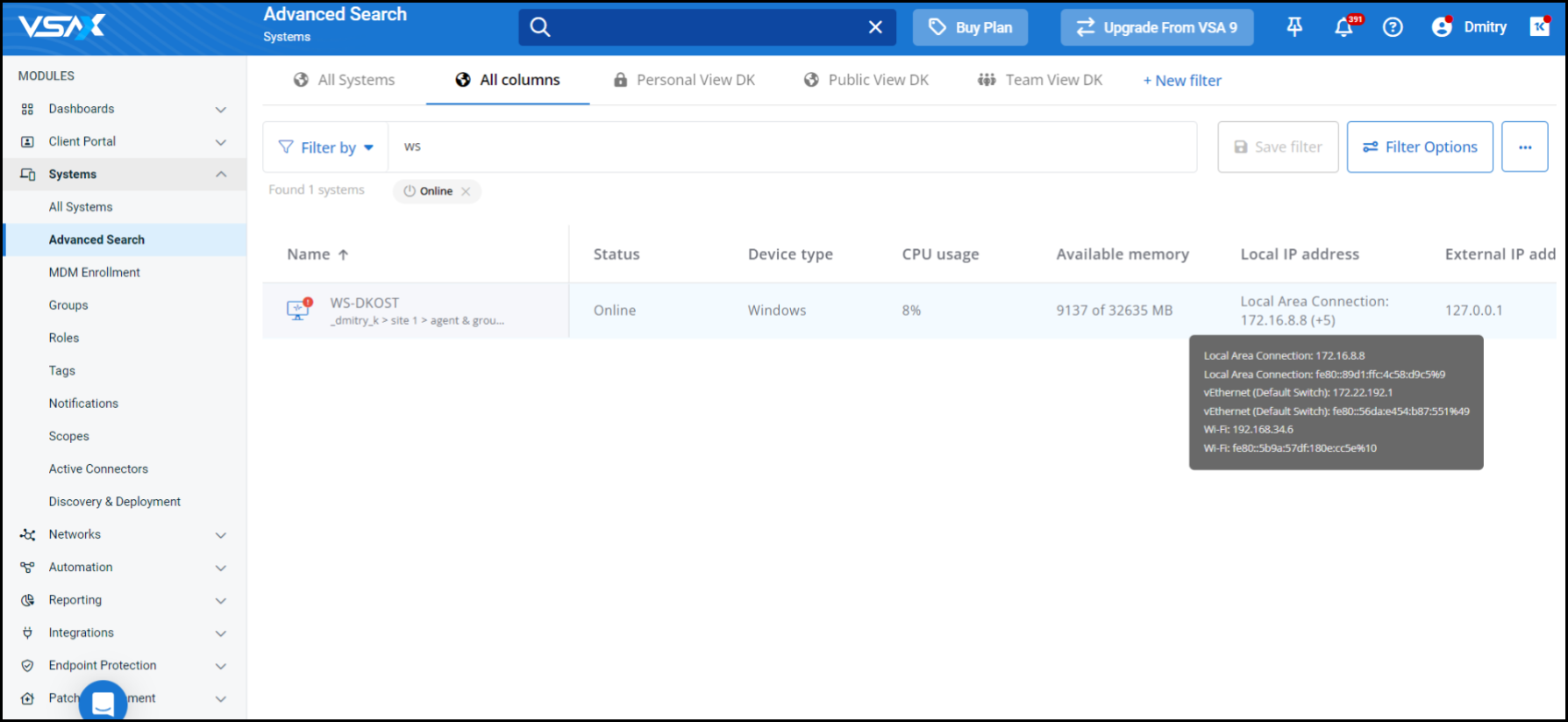Open Discovery & Deployment in sidebar

click(x=115, y=502)
